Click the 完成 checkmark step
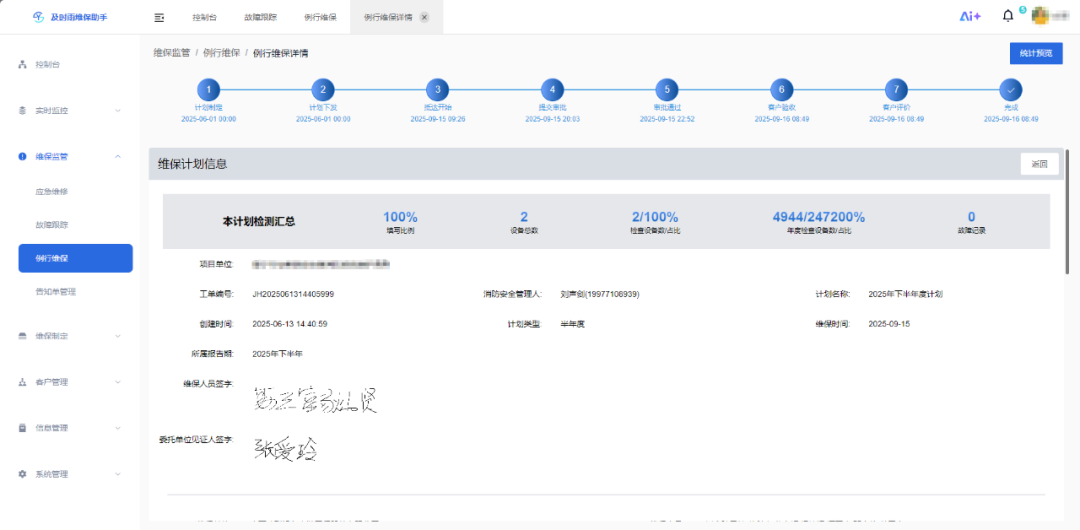The width and height of the screenshot is (1080, 530). pos(1011,89)
